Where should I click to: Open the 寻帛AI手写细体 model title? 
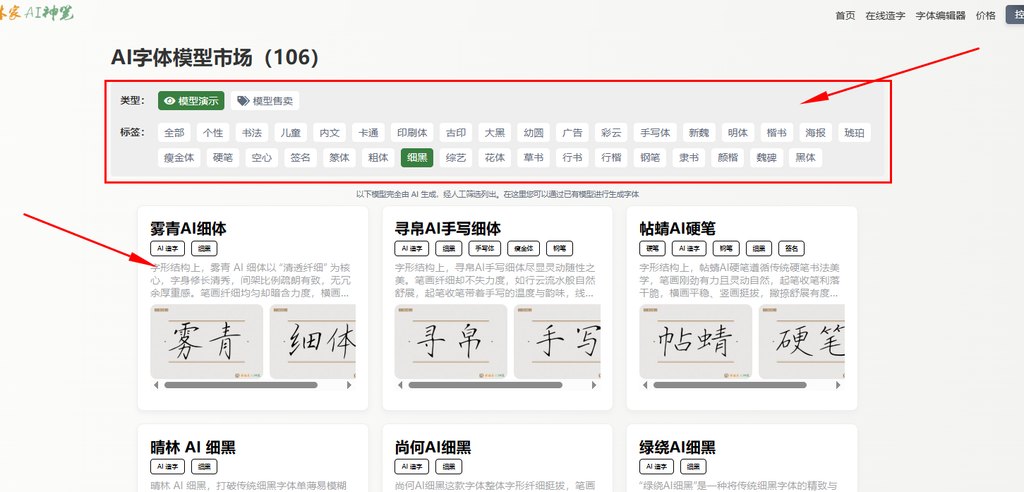(x=448, y=229)
